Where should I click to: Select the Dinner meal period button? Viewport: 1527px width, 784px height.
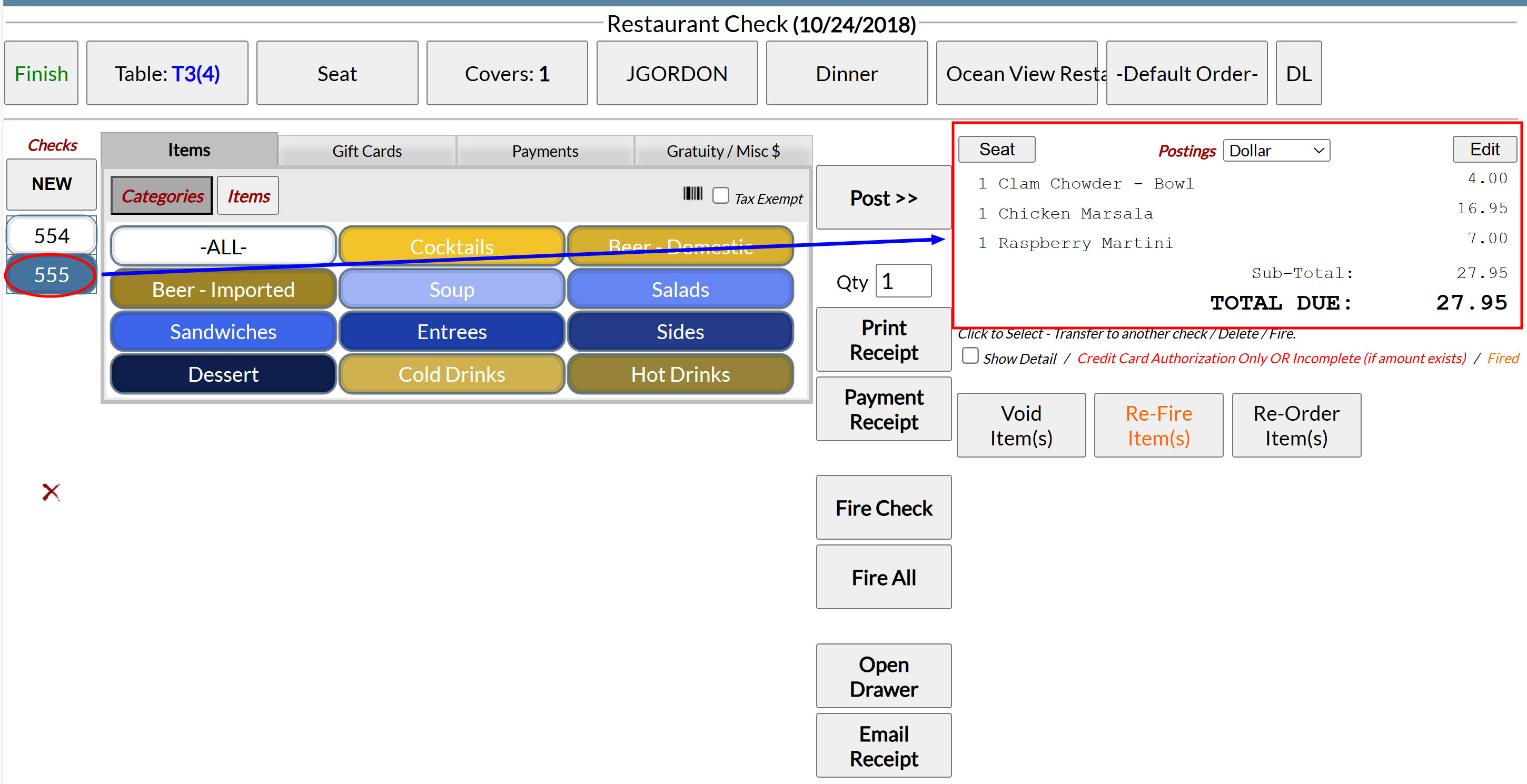click(x=847, y=74)
